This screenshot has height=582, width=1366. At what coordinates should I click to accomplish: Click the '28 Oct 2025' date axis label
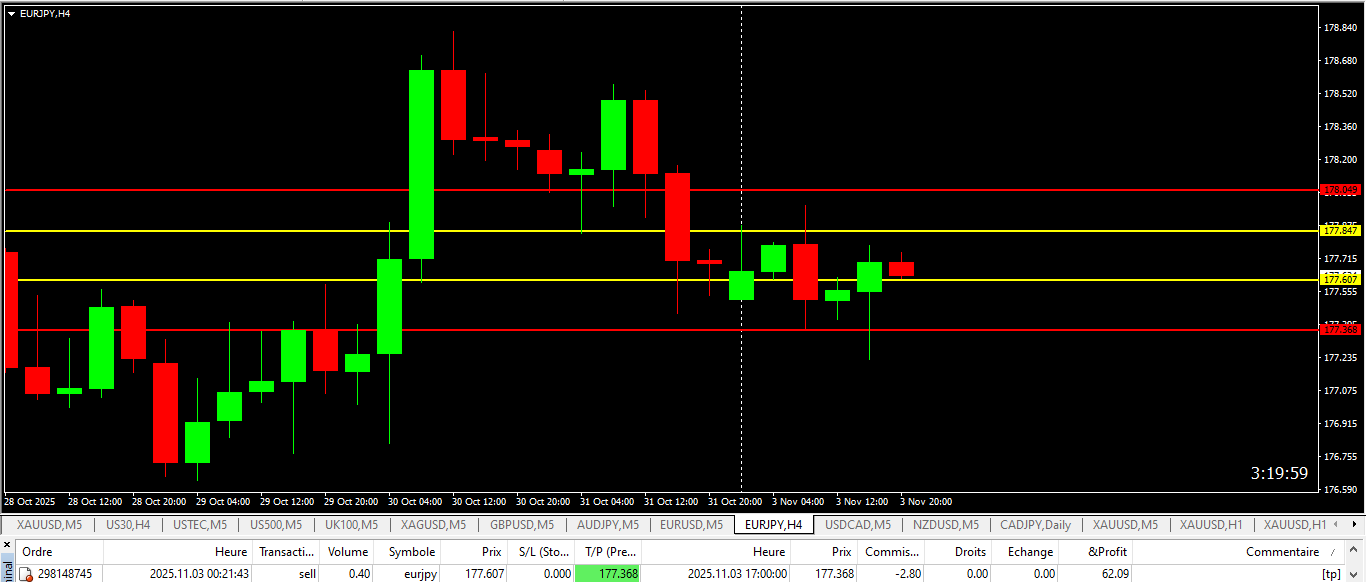(x=31, y=502)
